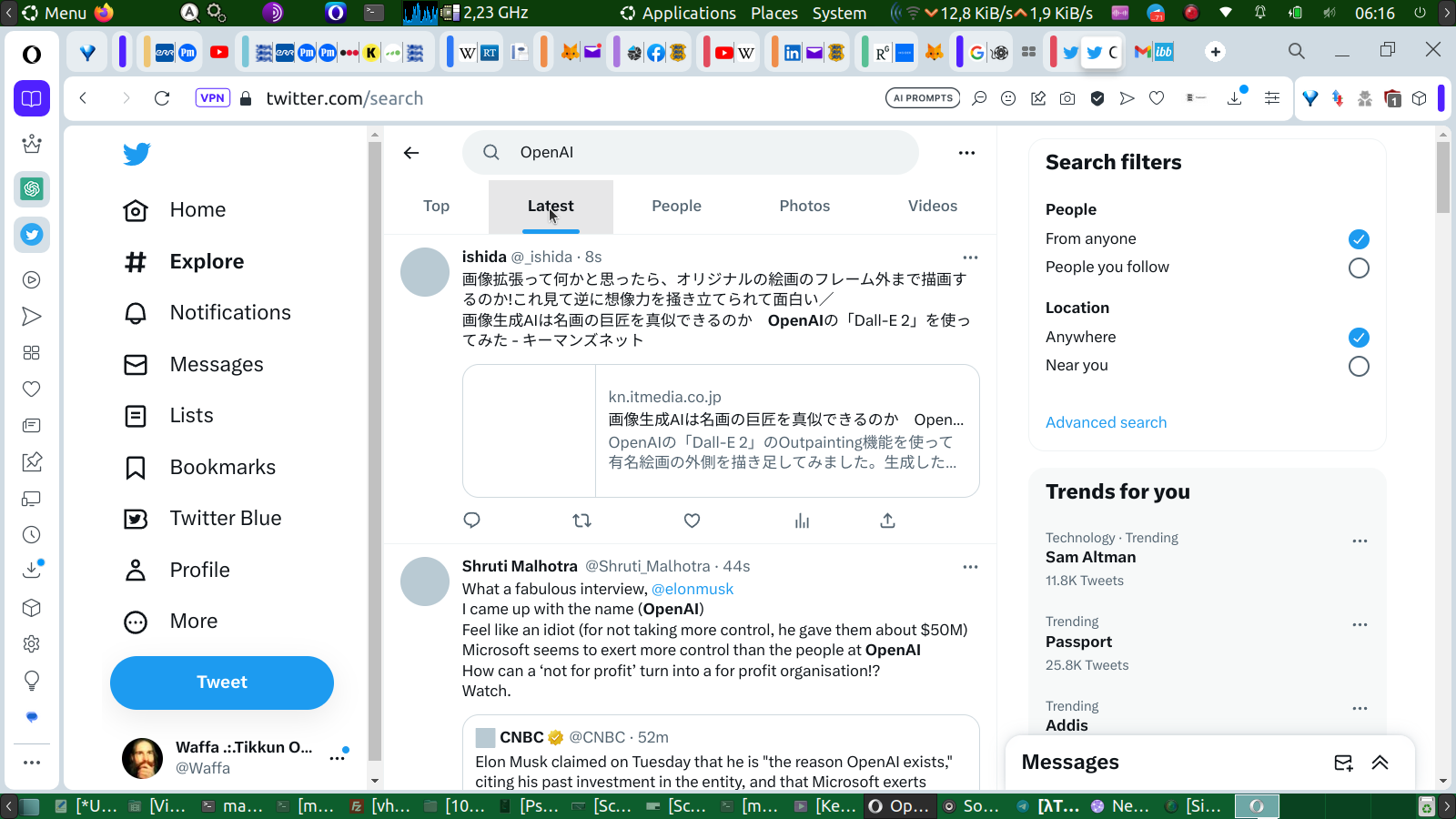
Task: Switch to the Videos tab
Action: pos(933,207)
